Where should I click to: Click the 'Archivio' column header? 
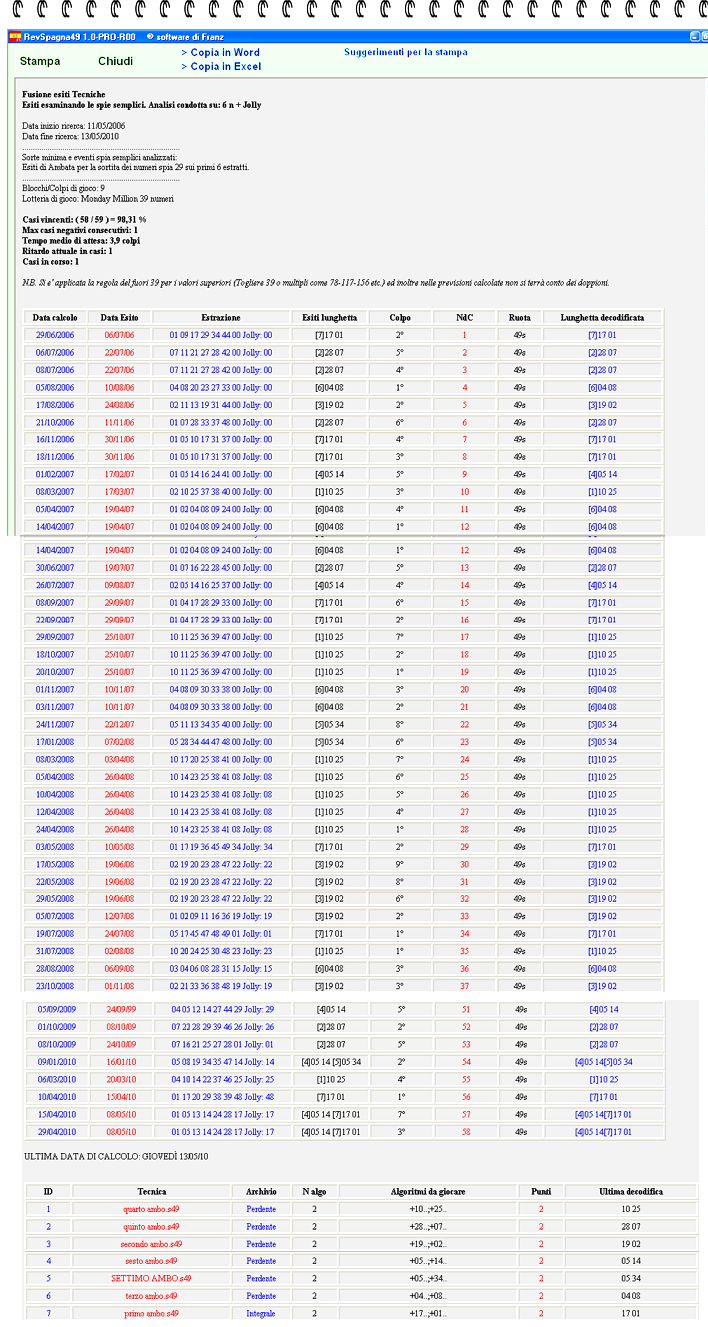tap(261, 1191)
